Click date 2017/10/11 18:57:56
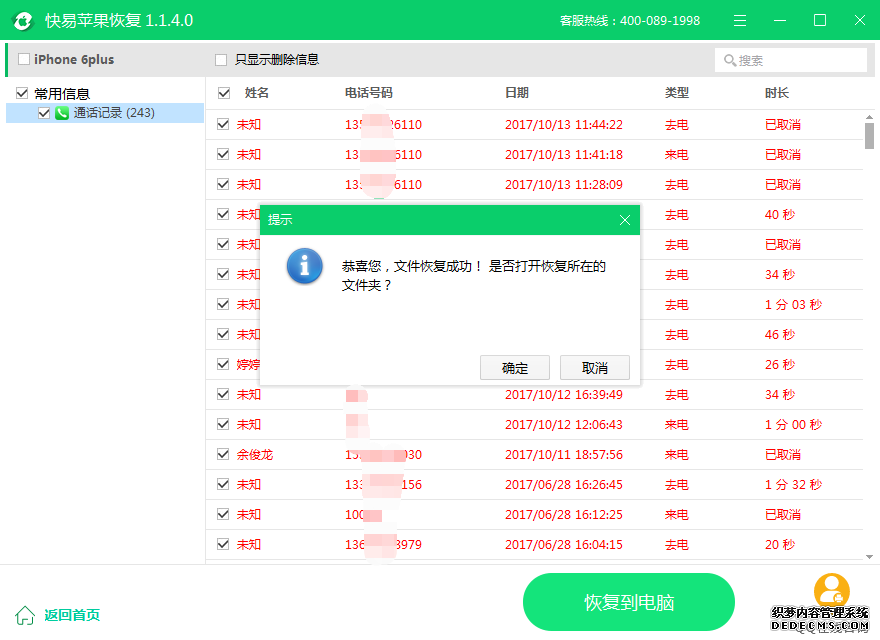The height and width of the screenshot is (640, 880). click(563, 455)
